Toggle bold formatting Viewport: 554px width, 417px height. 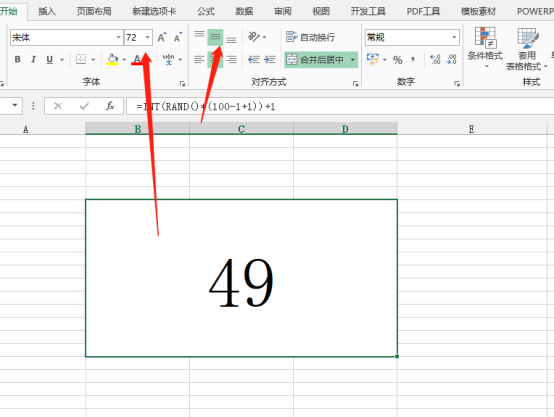(x=17, y=59)
